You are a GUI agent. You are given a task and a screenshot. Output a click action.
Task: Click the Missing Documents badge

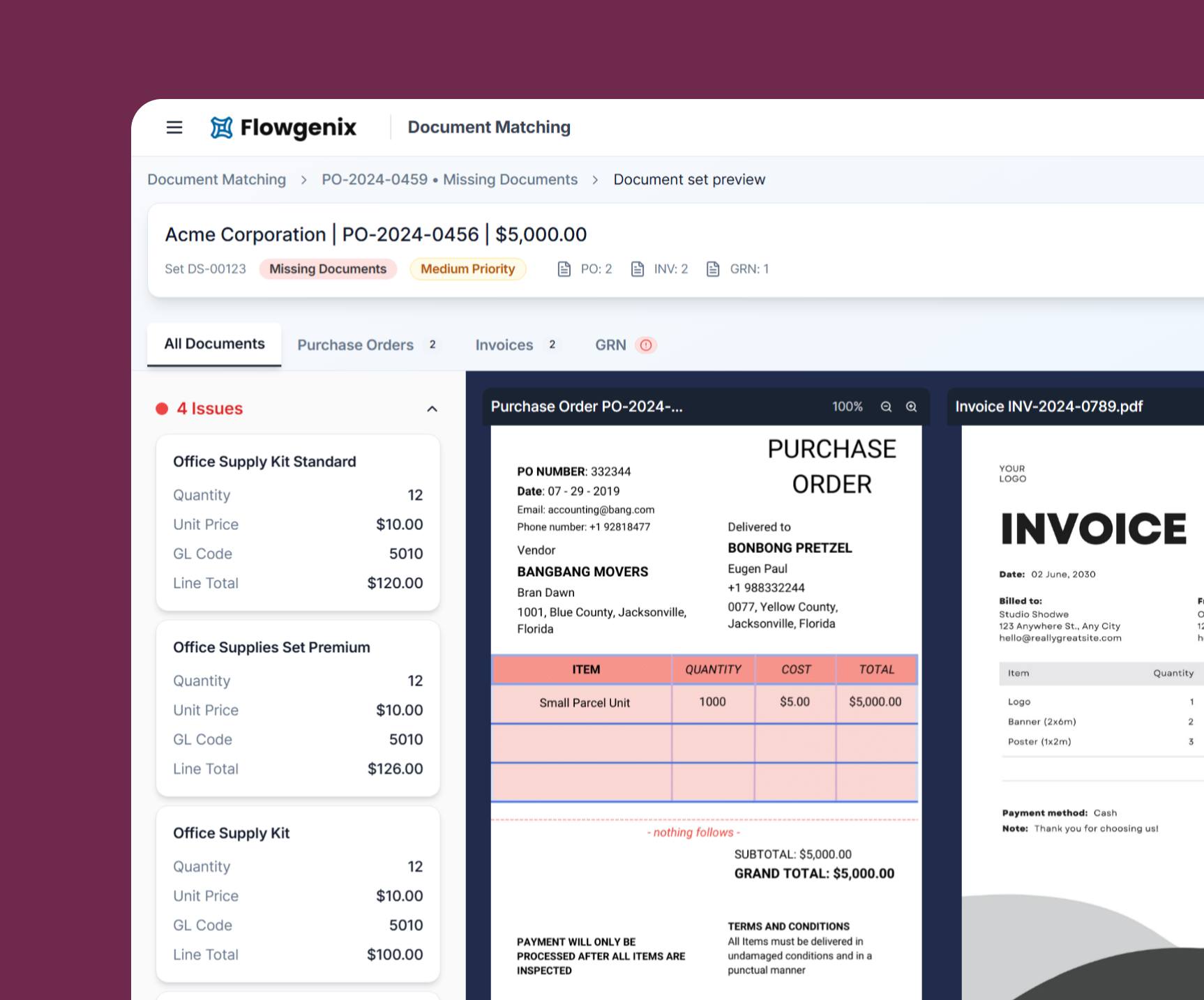pyautogui.click(x=328, y=269)
